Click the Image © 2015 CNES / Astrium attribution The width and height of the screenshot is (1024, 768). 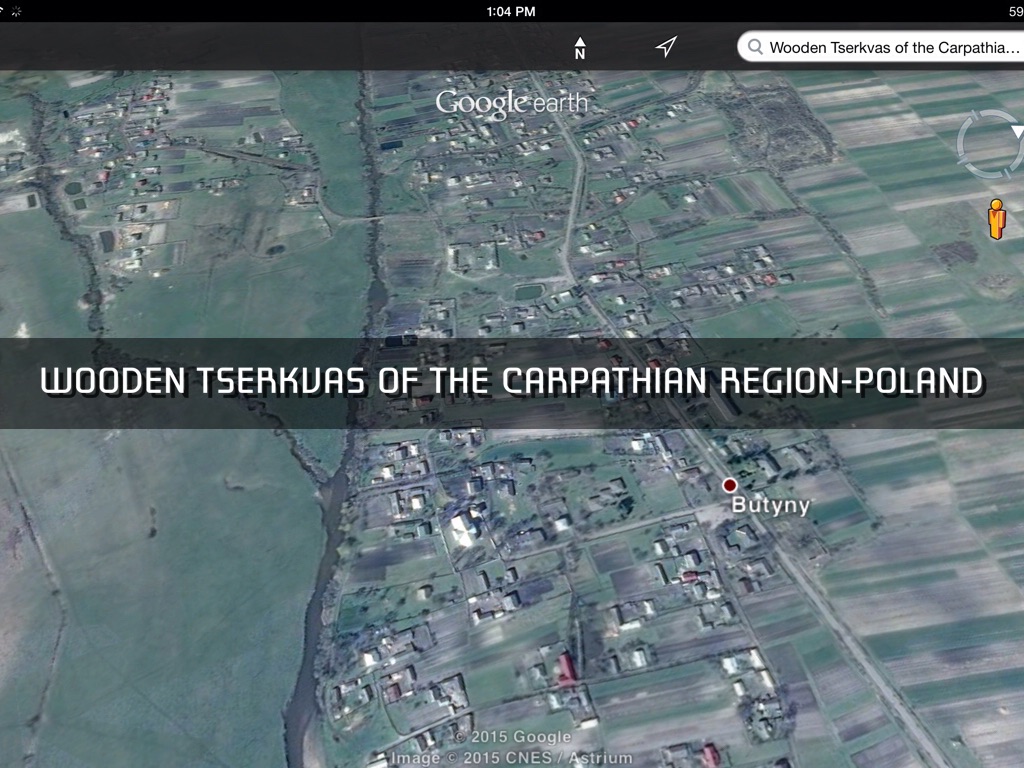point(511,758)
